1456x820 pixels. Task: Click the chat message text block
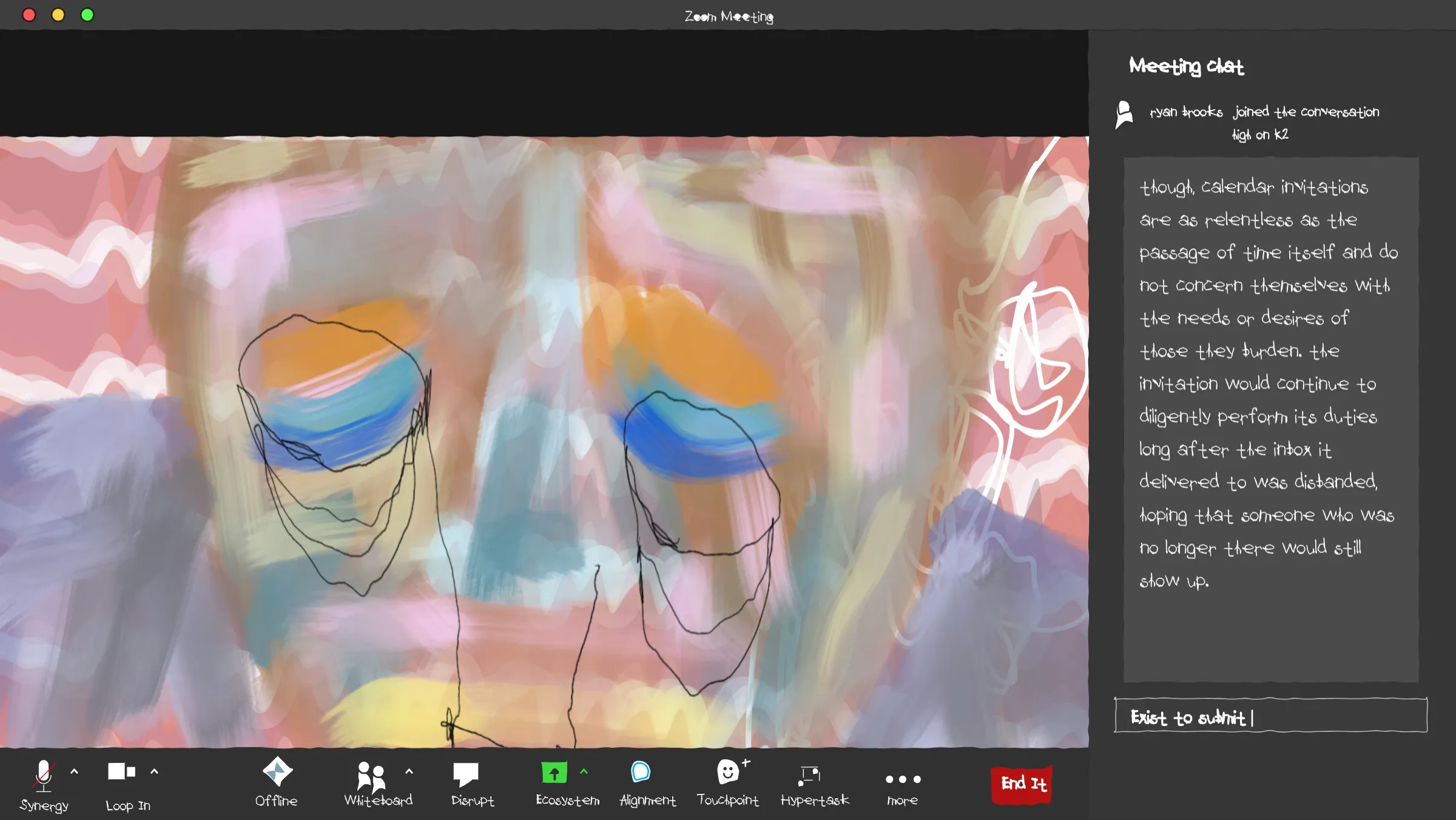pyautogui.click(x=1270, y=382)
